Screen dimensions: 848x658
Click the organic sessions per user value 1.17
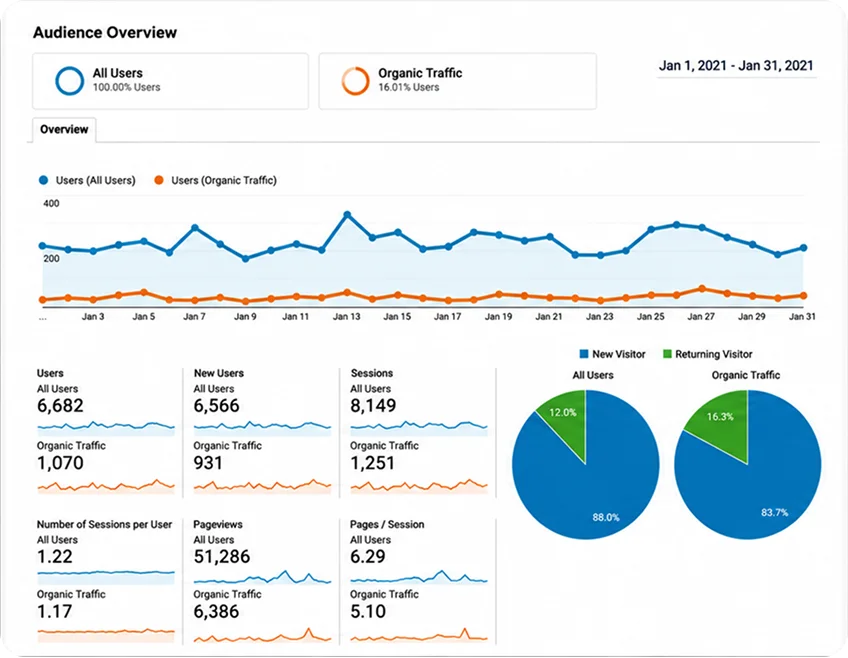pos(55,612)
